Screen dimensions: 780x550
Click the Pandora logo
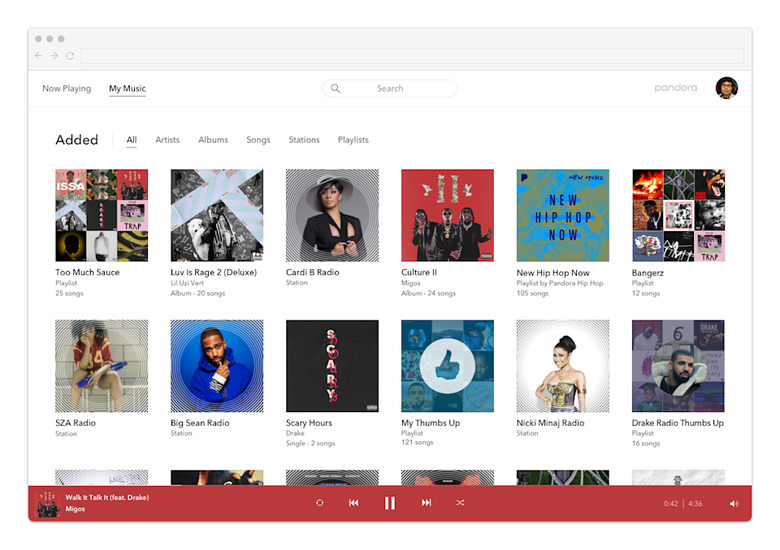[676, 88]
